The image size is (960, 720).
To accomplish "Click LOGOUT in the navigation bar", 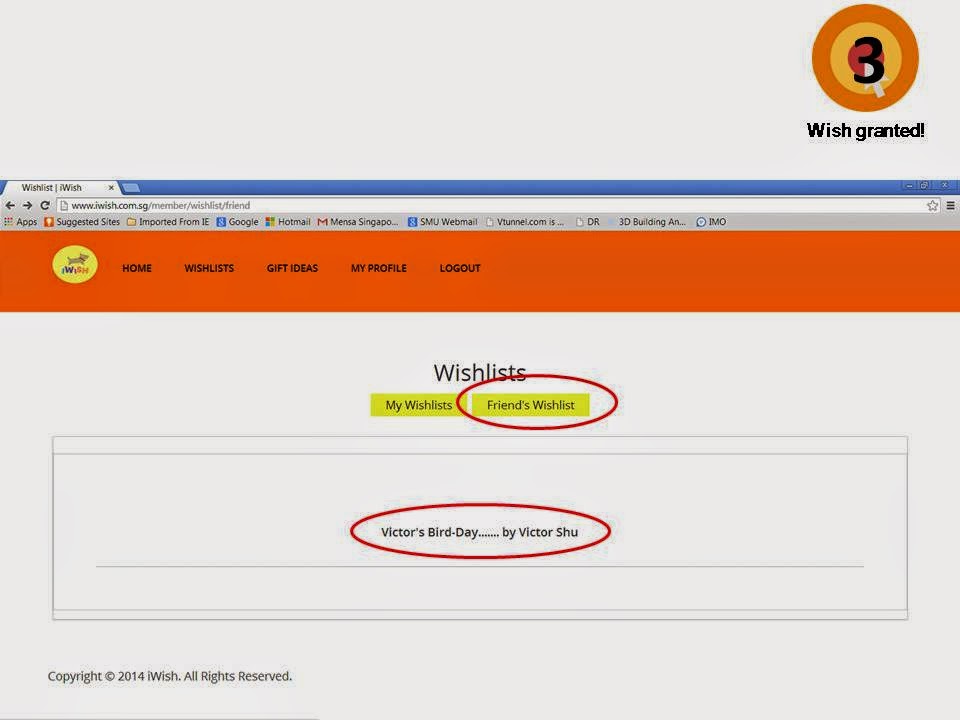I will point(460,268).
